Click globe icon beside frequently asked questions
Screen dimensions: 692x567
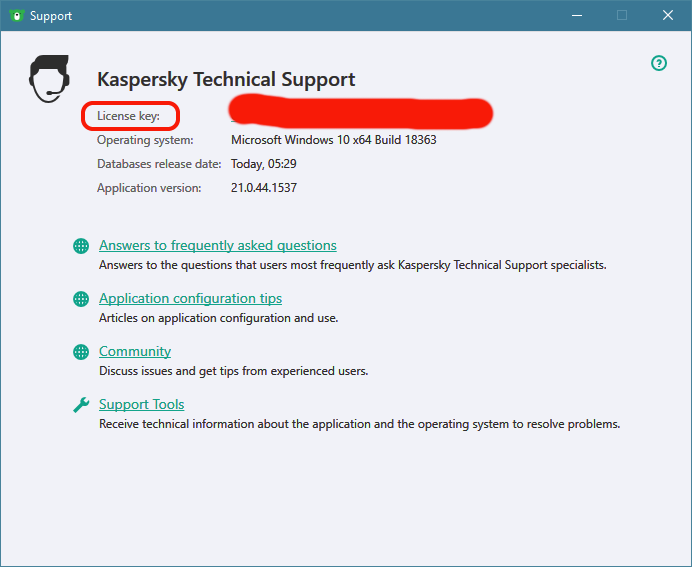click(x=81, y=246)
